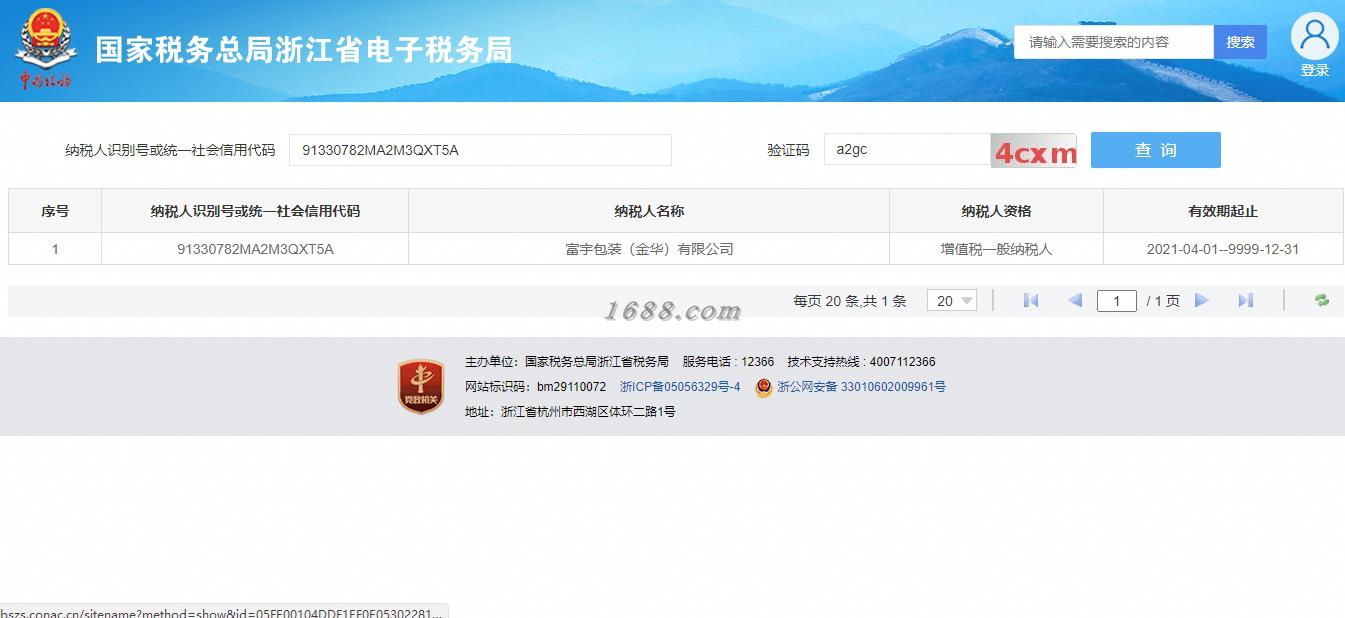Viewport: 1345px width, 618px height.
Task: Click the national tax emblem logo
Action: (x=46, y=49)
